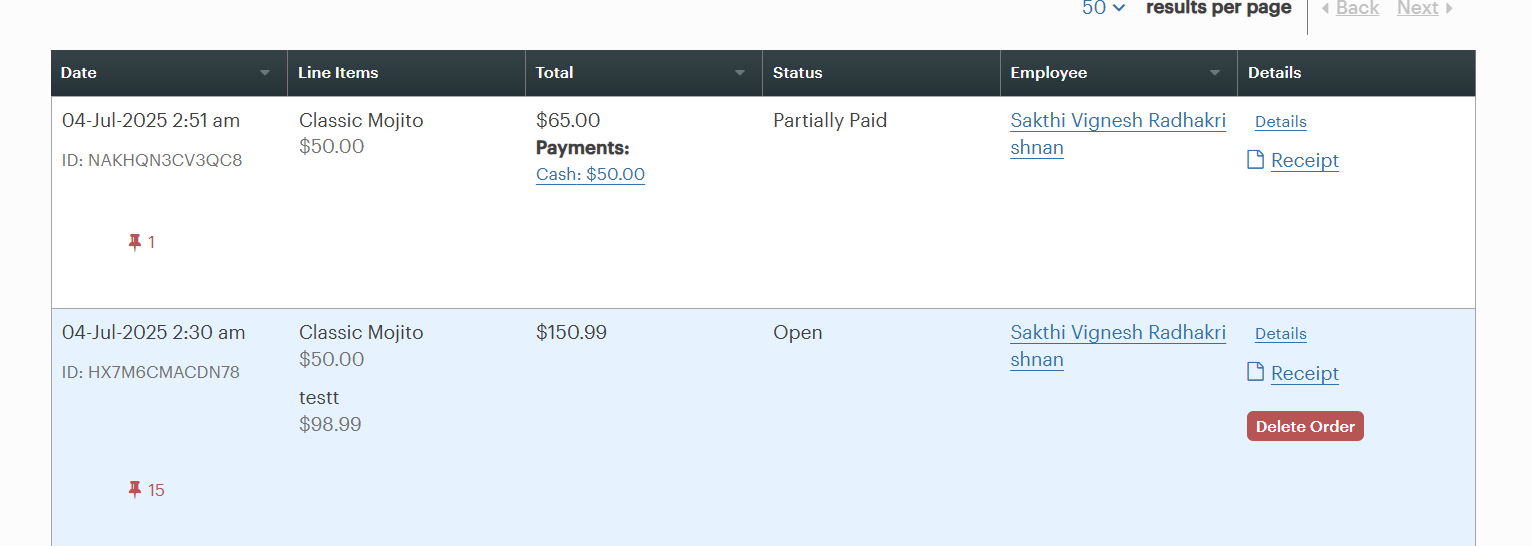The image size is (1532, 546).
Task: Click the pin icon with count 1
Action: pos(135,242)
